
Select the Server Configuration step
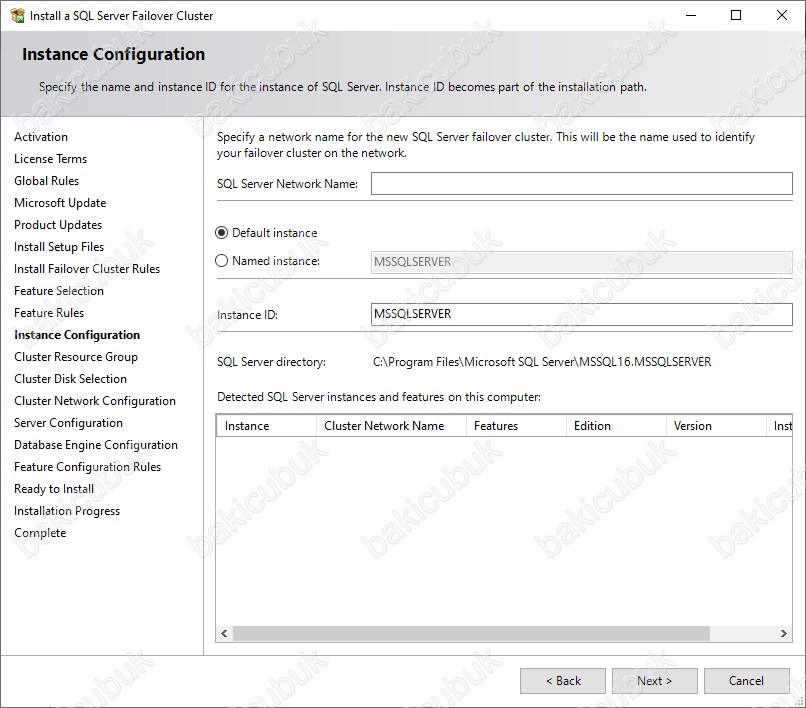68,423
